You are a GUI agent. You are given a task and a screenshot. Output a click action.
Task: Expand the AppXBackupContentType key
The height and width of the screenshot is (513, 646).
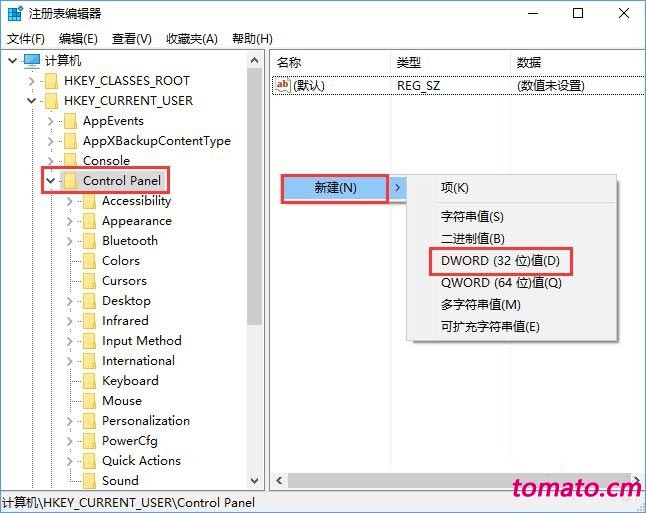pyautogui.click(x=51, y=141)
